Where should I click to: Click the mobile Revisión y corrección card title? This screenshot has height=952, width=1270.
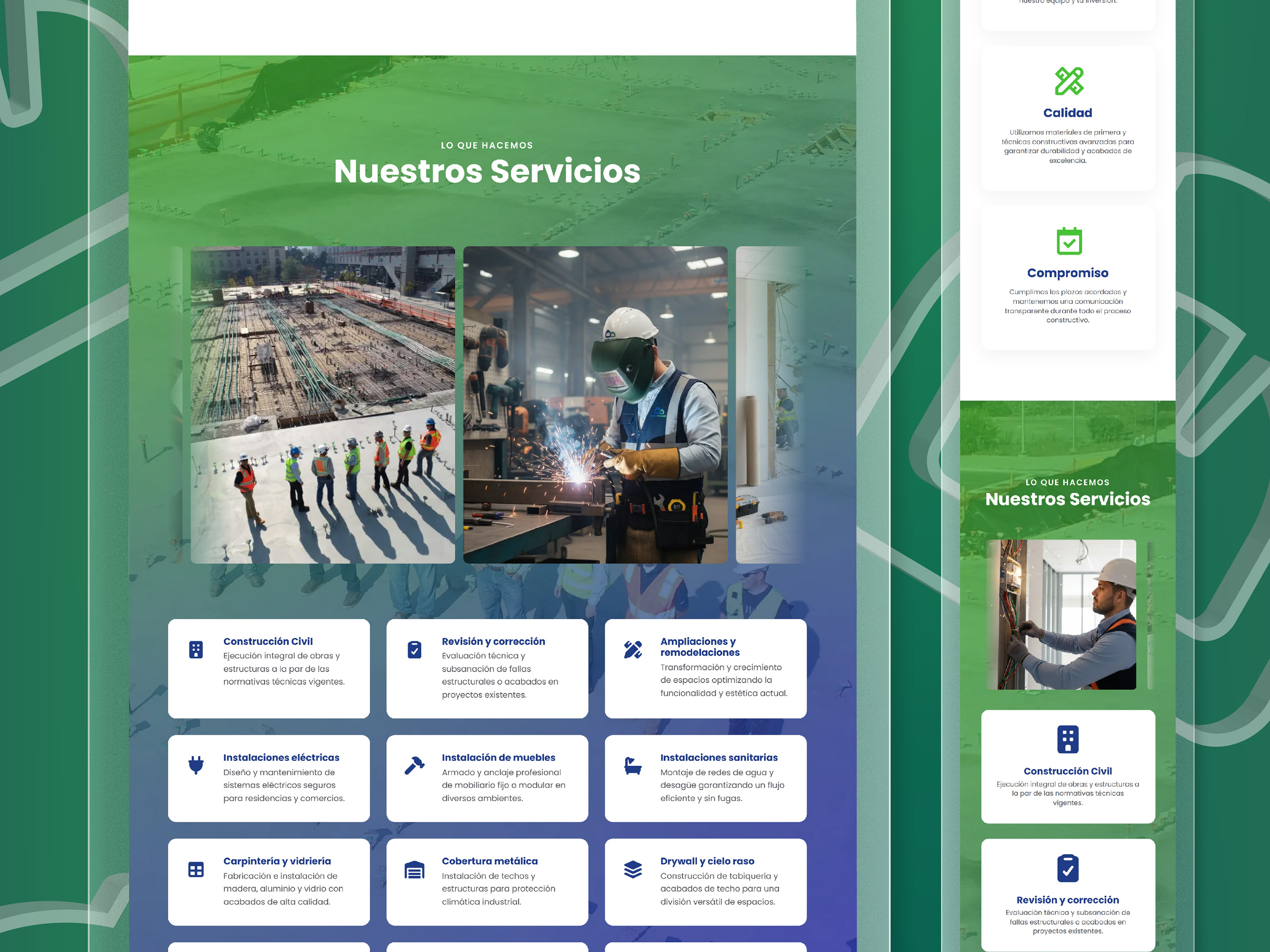pos(1068,900)
